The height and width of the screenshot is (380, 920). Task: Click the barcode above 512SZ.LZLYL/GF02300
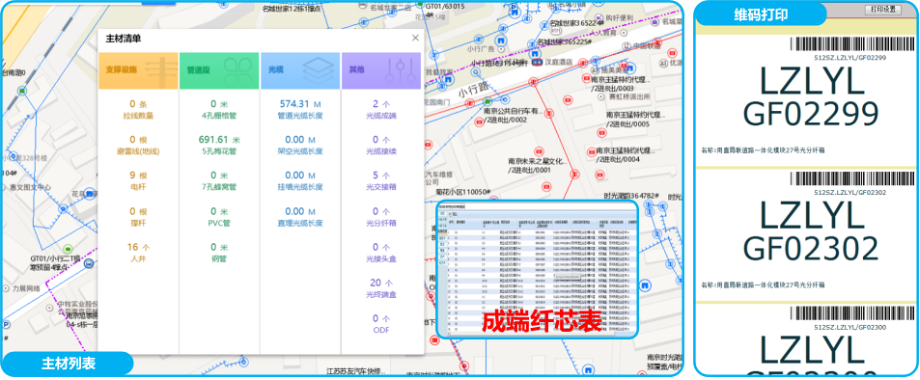tap(853, 314)
